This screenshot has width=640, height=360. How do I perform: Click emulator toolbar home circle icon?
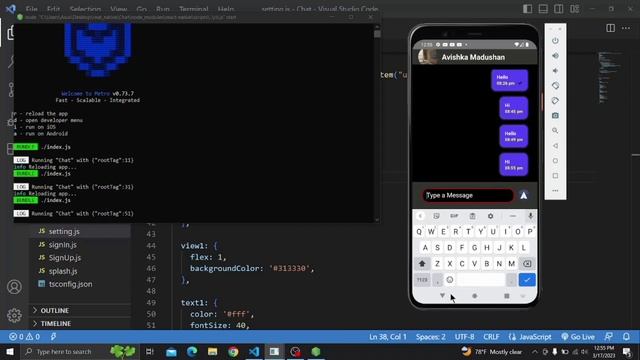[555, 161]
